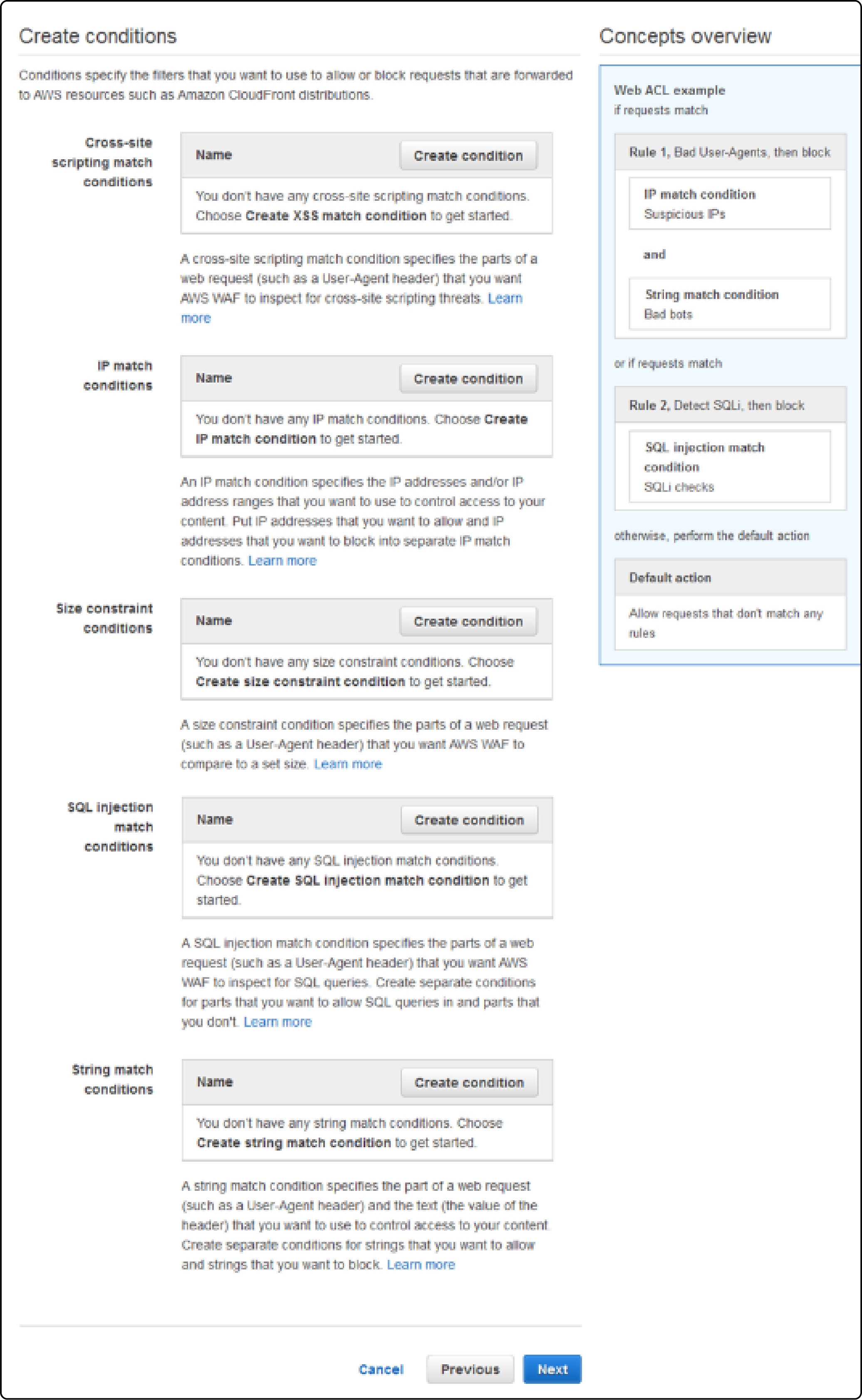Click 'or if requests match' text
The width and height of the screenshot is (862, 1400).
point(668,364)
